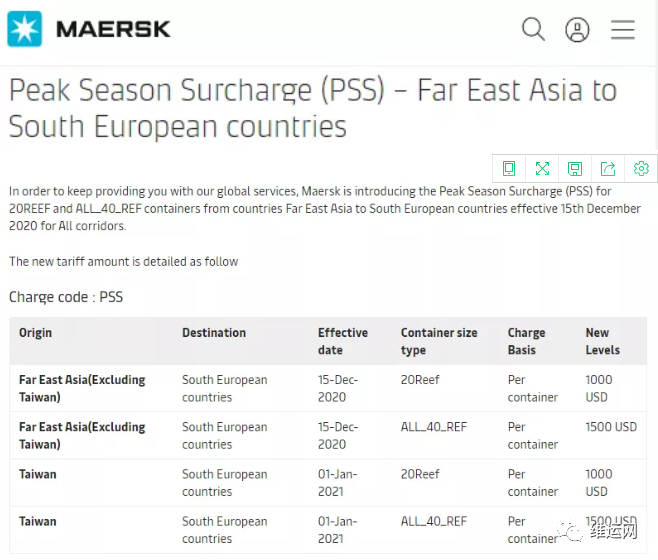Click the New Levels column header
658x560 pixels.
(x=603, y=341)
